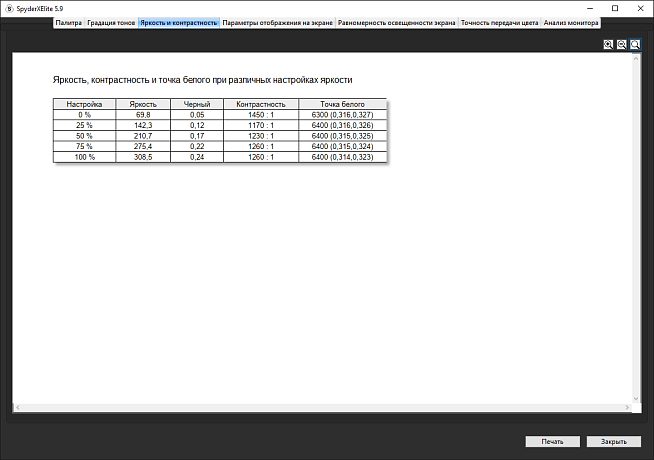654x460 pixels.
Task: Open Равномерность освещенности экрана tab
Action: 396,21
